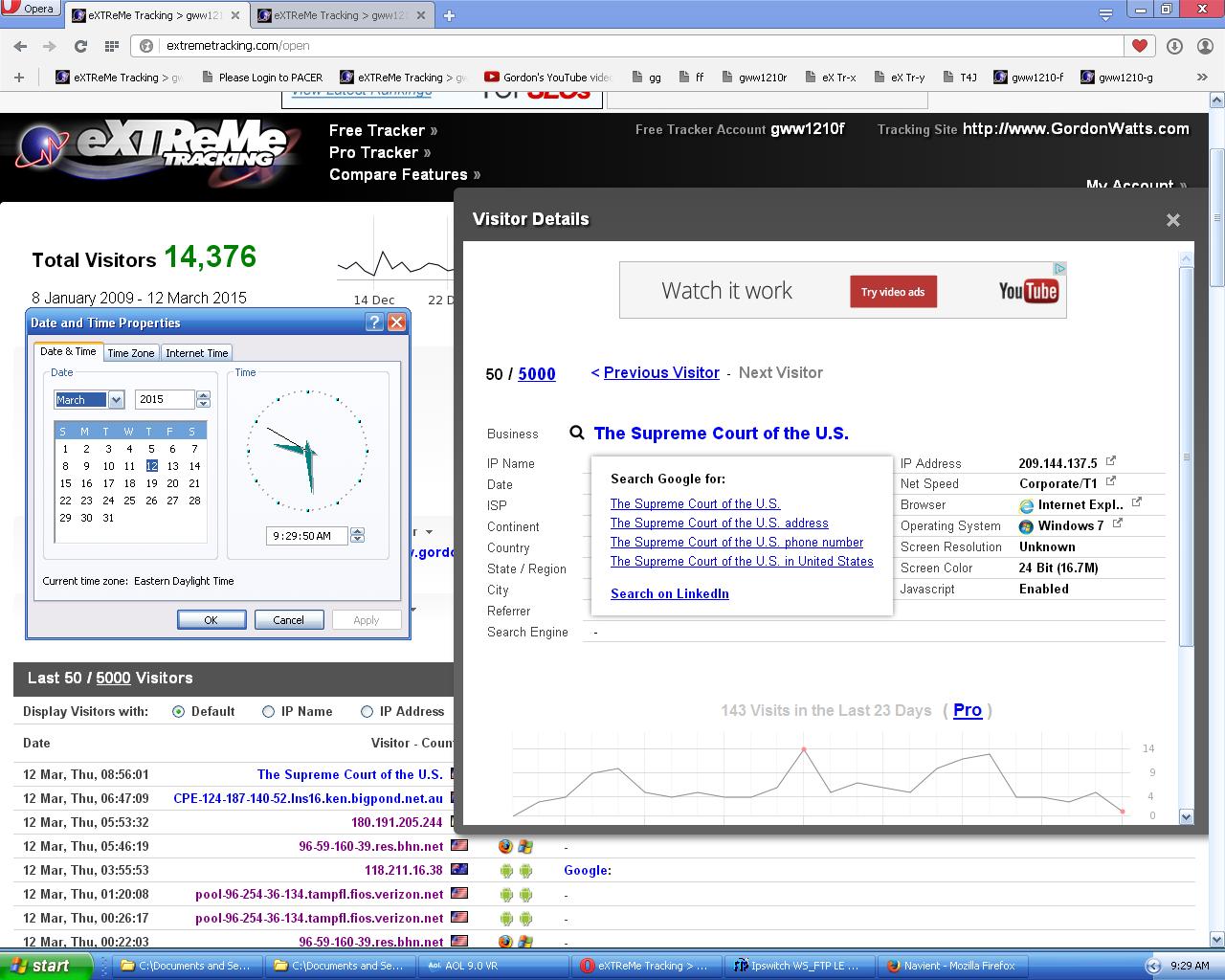The height and width of the screenshot is (980, 1225).
Task: Open the Opera account profile icon
Action: [1205, 45]
